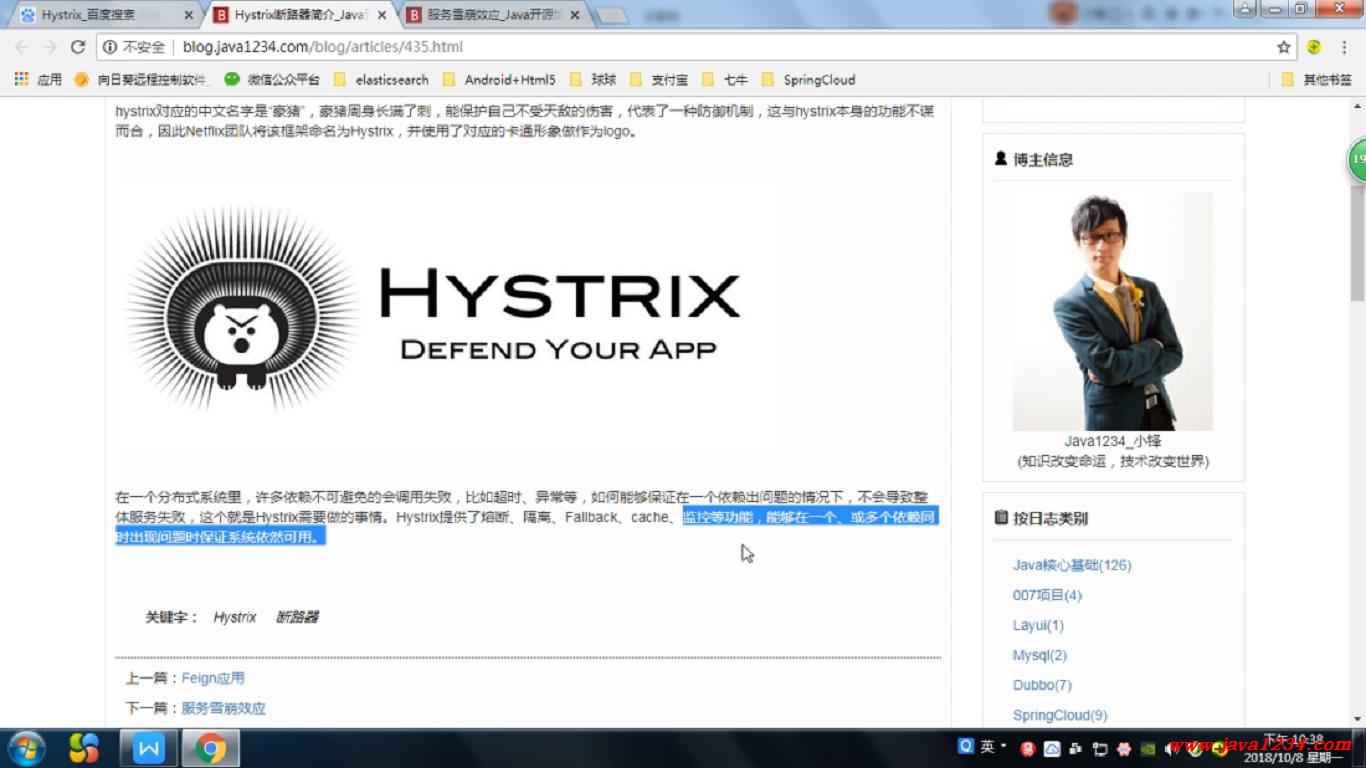Screen dimensions: 1366x768
Task: Open the 007项目(4) category
Action: pyautogui.click(x=1047, y=595)
